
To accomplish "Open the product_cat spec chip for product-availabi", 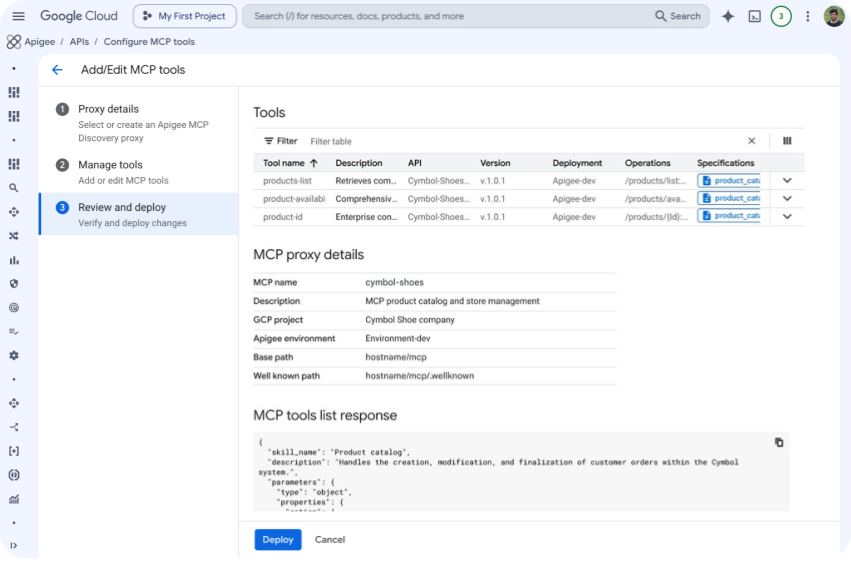I will (729, 199).
